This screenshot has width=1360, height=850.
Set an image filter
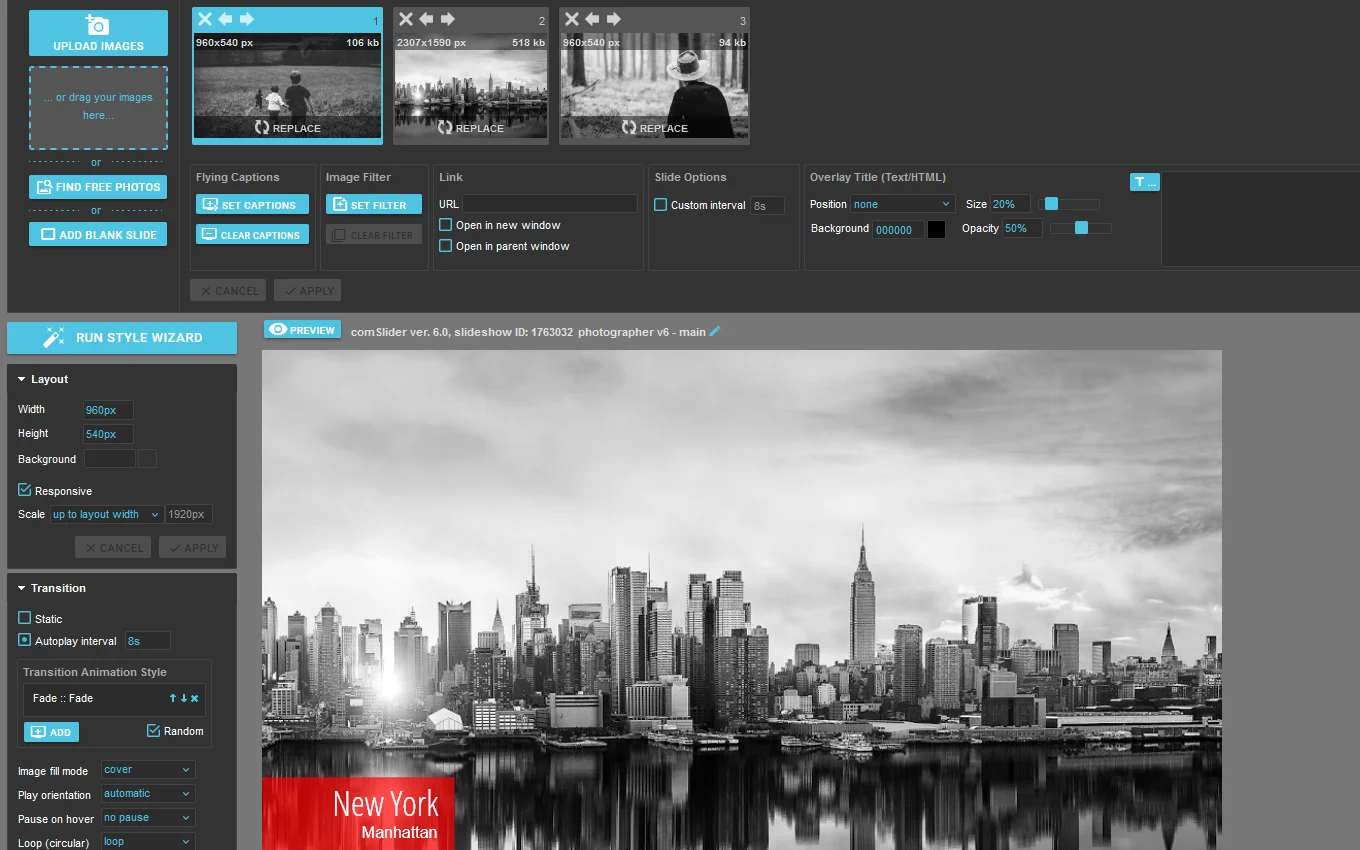click(x=374, y=205)
